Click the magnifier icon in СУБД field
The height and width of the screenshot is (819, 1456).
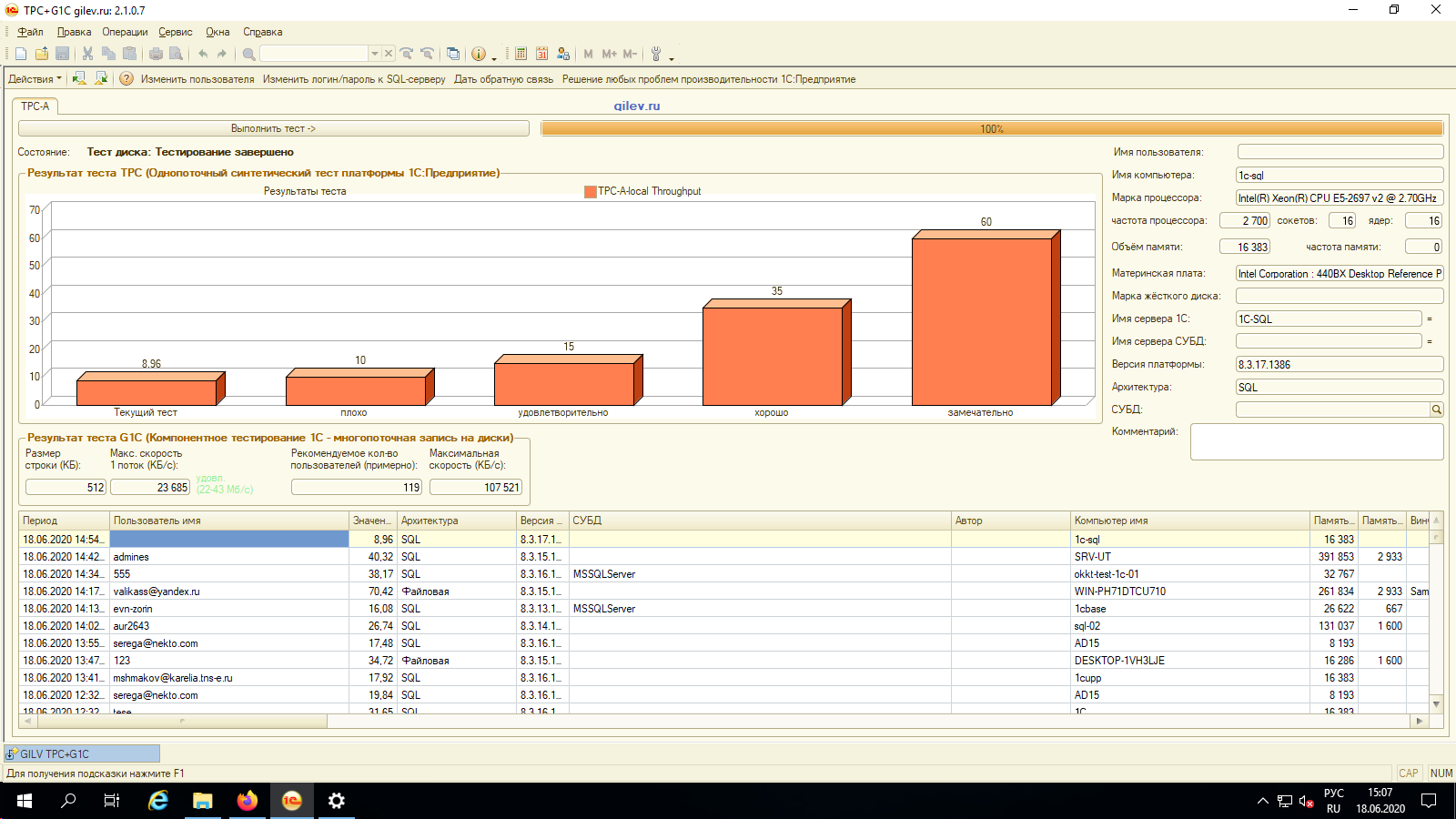coord(1437,409)
